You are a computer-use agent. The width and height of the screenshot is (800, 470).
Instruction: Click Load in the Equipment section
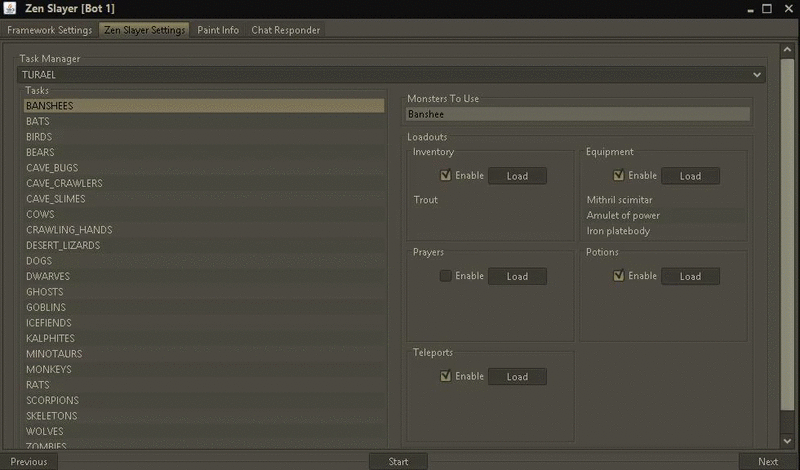pyautogui.click(x=690, y=176)
